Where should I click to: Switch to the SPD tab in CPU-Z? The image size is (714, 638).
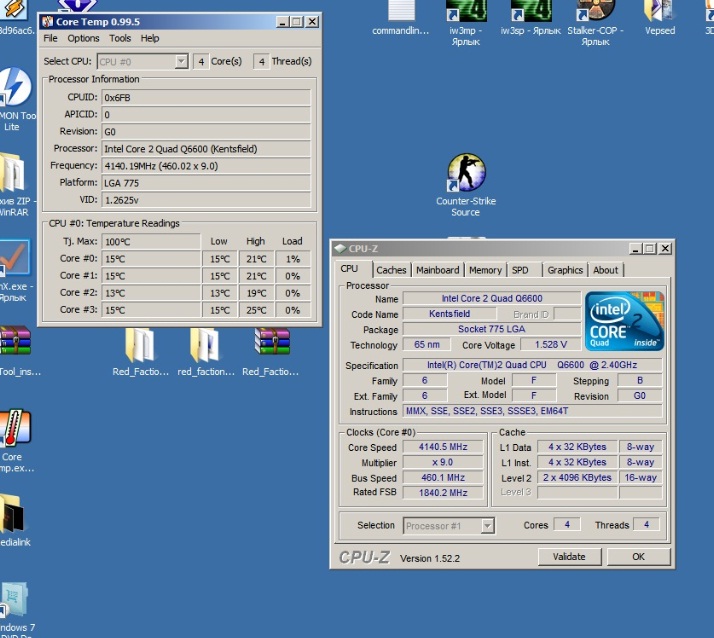coord(520,270)
